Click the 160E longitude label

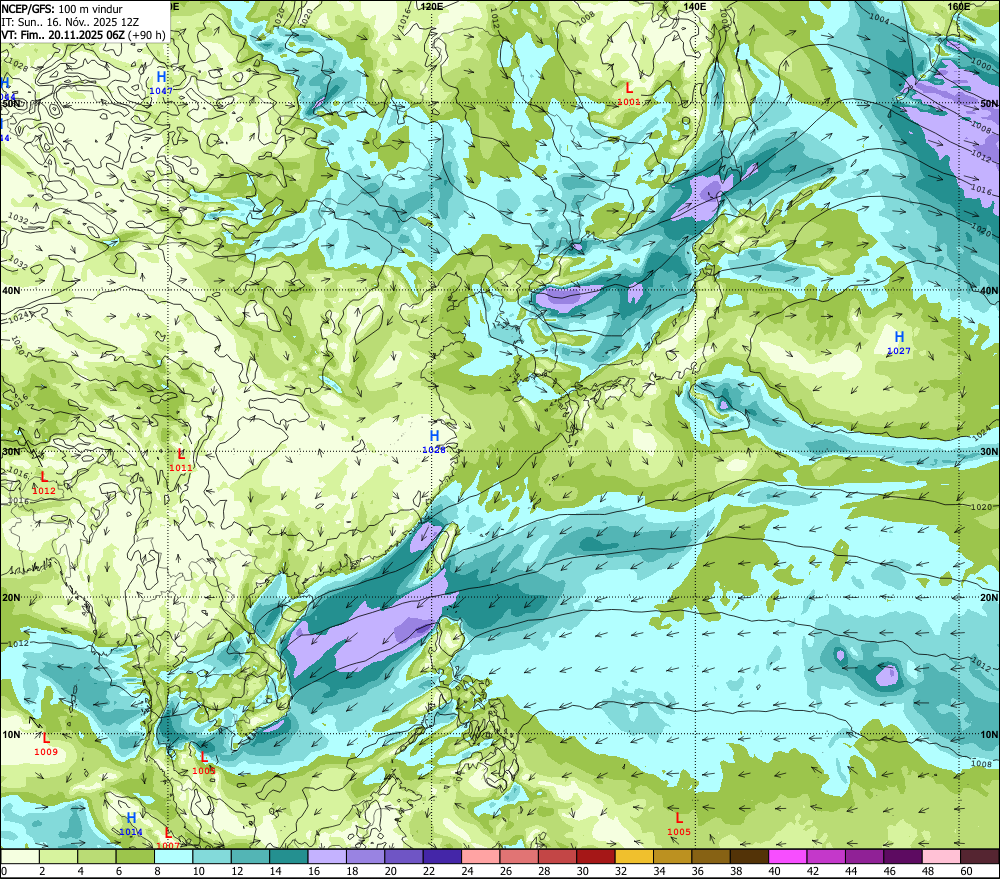coord(959,6)
